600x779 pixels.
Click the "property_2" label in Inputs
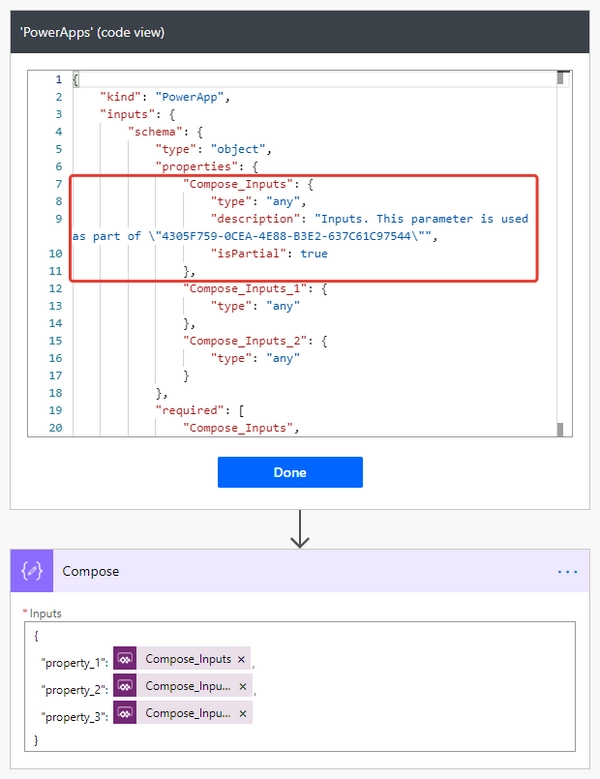73,690
